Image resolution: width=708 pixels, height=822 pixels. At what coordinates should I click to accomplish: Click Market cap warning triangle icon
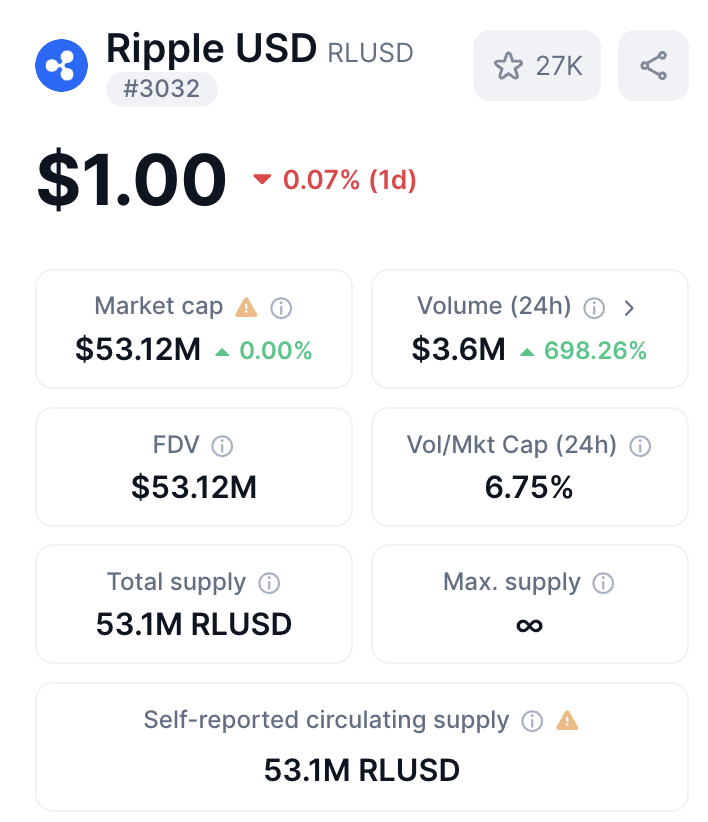coord(246,307)
